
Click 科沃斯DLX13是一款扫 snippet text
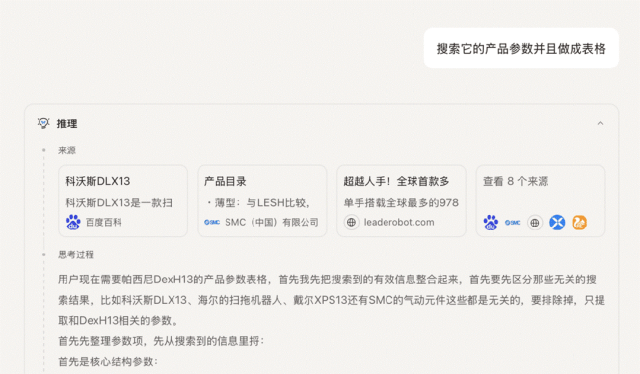coord(119,203)
